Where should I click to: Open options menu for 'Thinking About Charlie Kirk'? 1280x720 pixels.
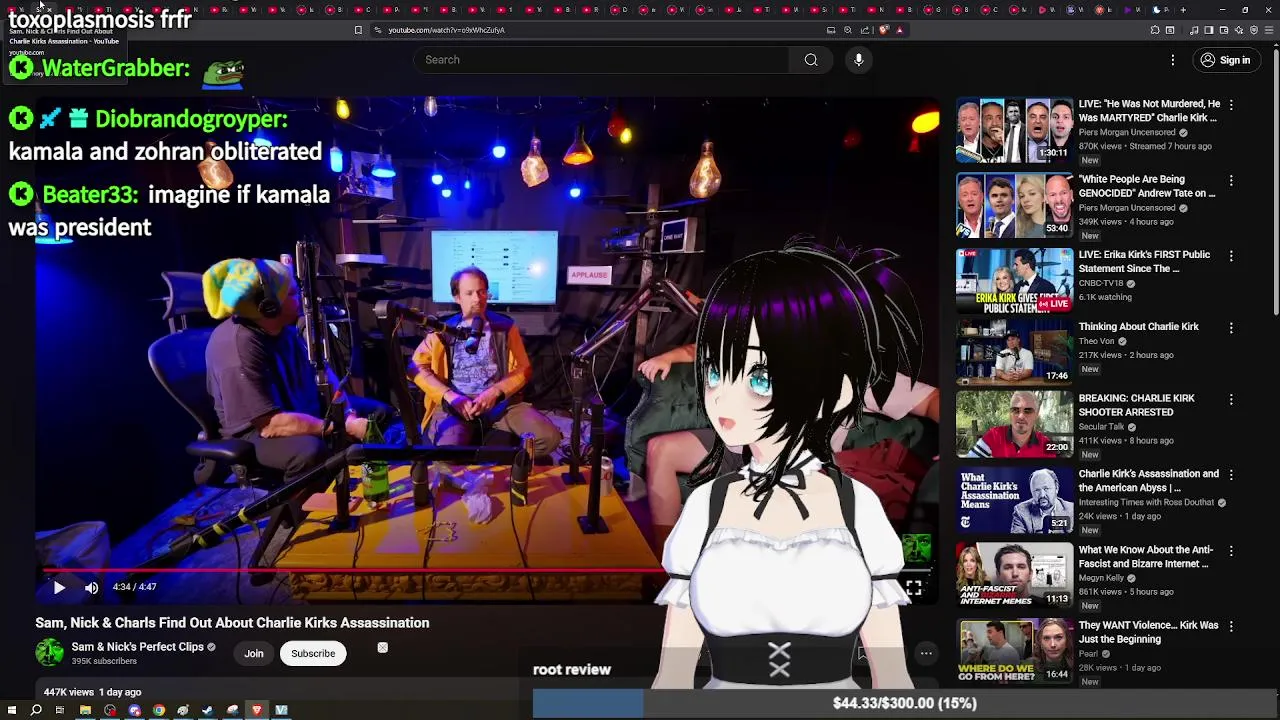click(1231, 328)
